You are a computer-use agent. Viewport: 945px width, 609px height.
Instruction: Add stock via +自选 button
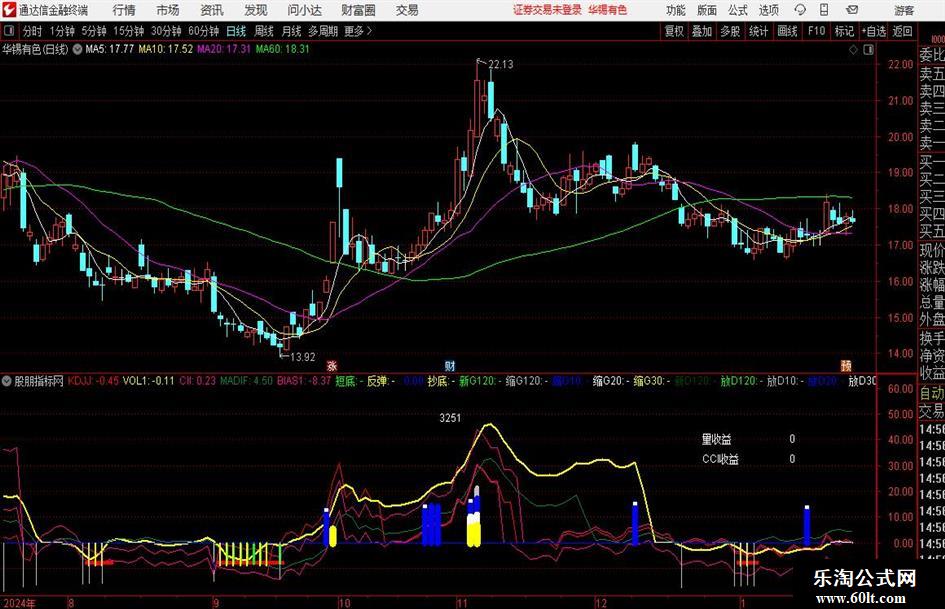click(873, 31)
